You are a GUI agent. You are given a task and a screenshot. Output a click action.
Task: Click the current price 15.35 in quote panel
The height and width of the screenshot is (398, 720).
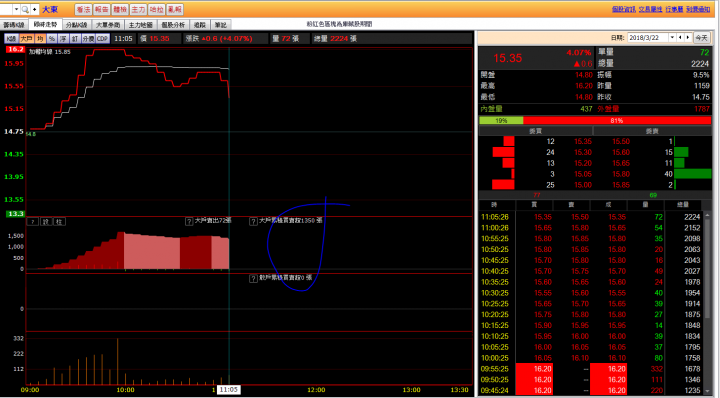(x=507, y=58)
